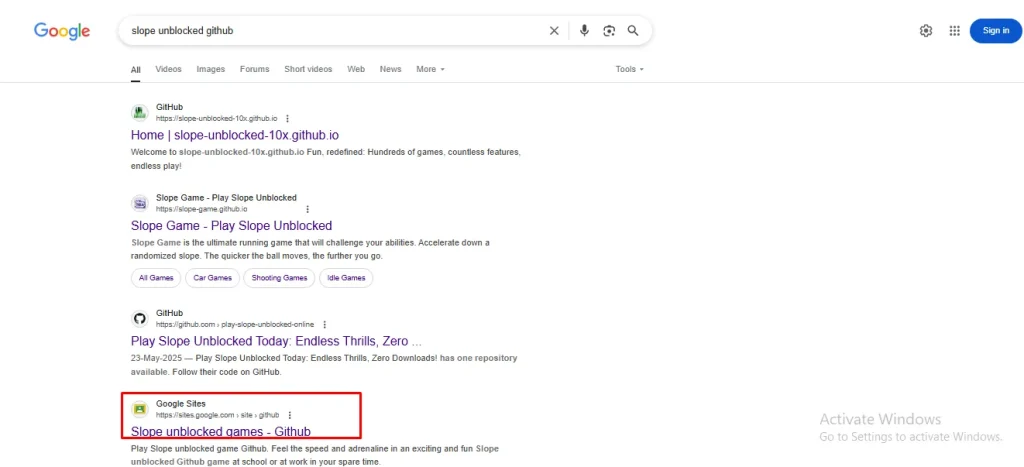This screenshot has width=1024, height=467.
Task: Click the Google logo
Action: (62, 31)
